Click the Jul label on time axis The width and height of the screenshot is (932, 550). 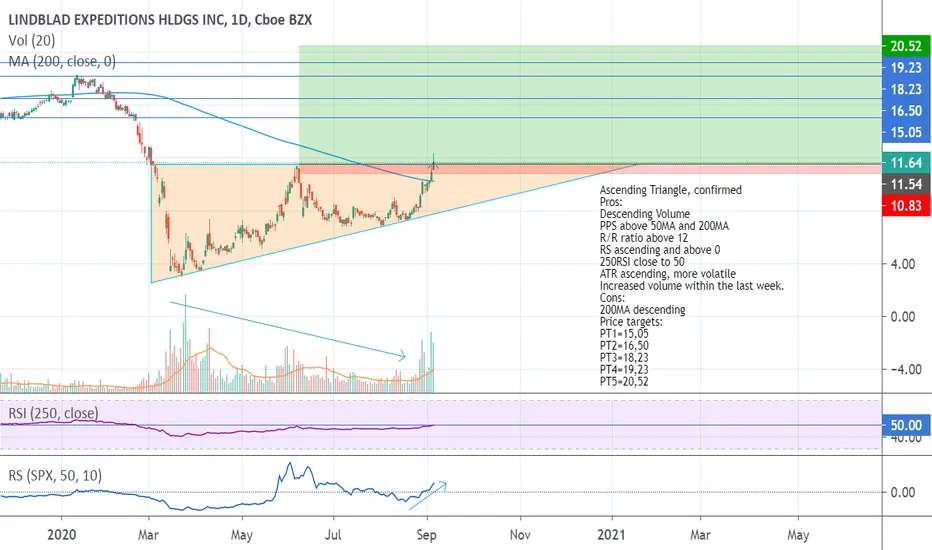click(x=333, y=535)
